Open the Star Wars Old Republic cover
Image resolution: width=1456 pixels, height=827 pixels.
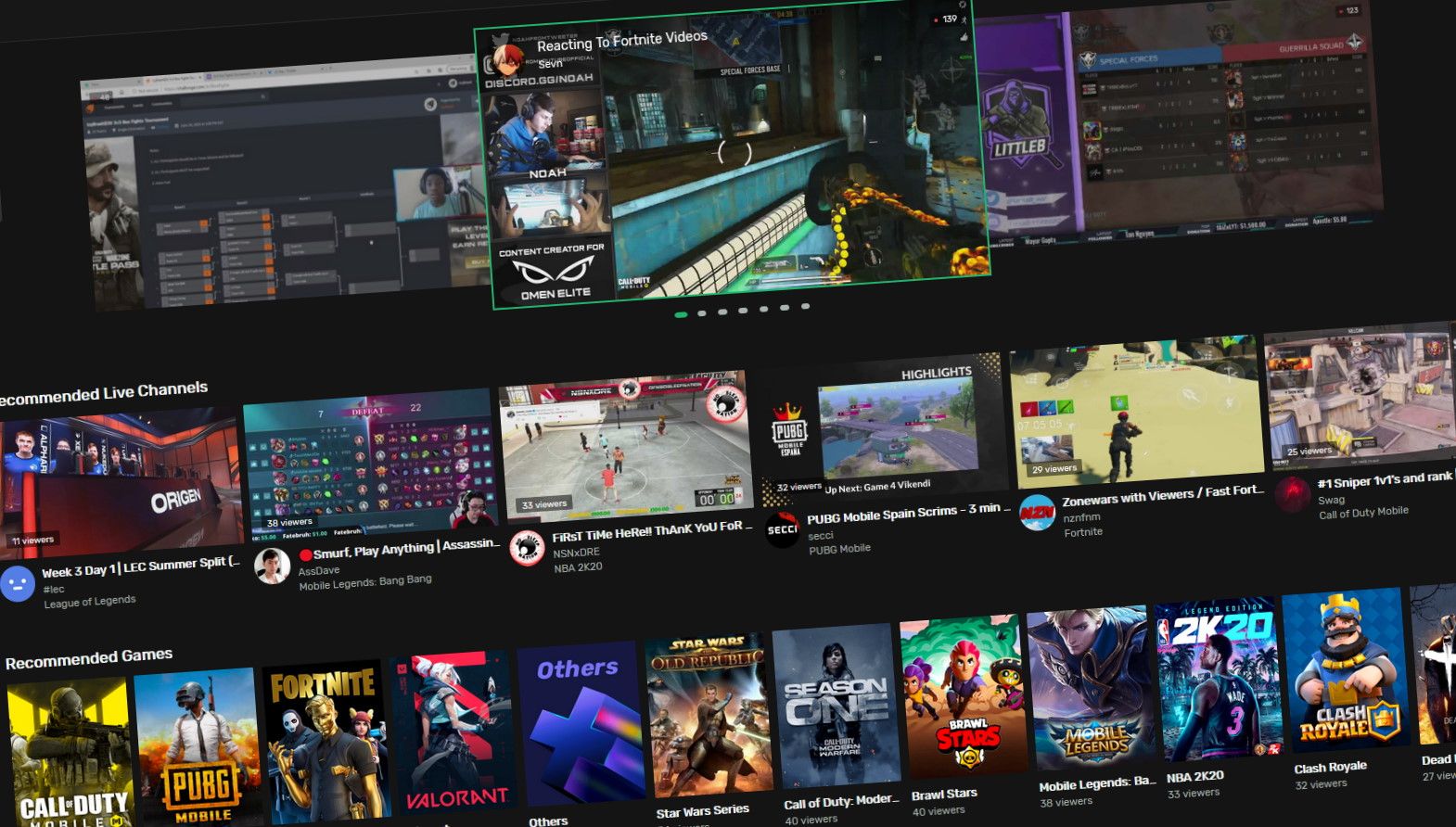709,713
